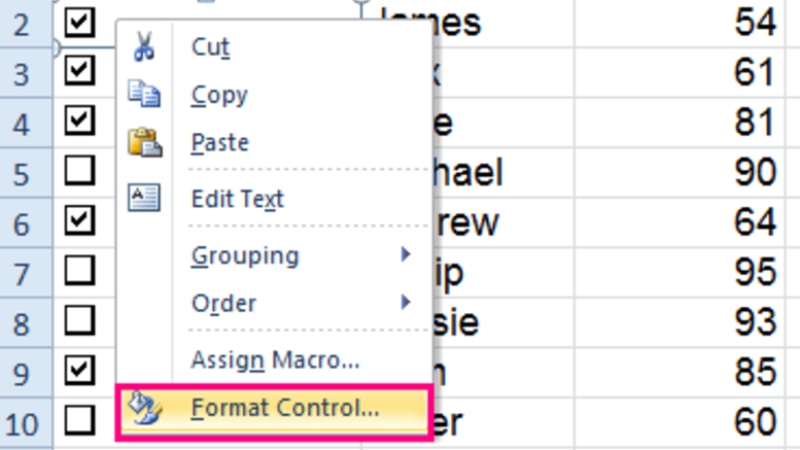Click the Edit Text icon
The image size is (800, 450).
(x=144, y=198)
